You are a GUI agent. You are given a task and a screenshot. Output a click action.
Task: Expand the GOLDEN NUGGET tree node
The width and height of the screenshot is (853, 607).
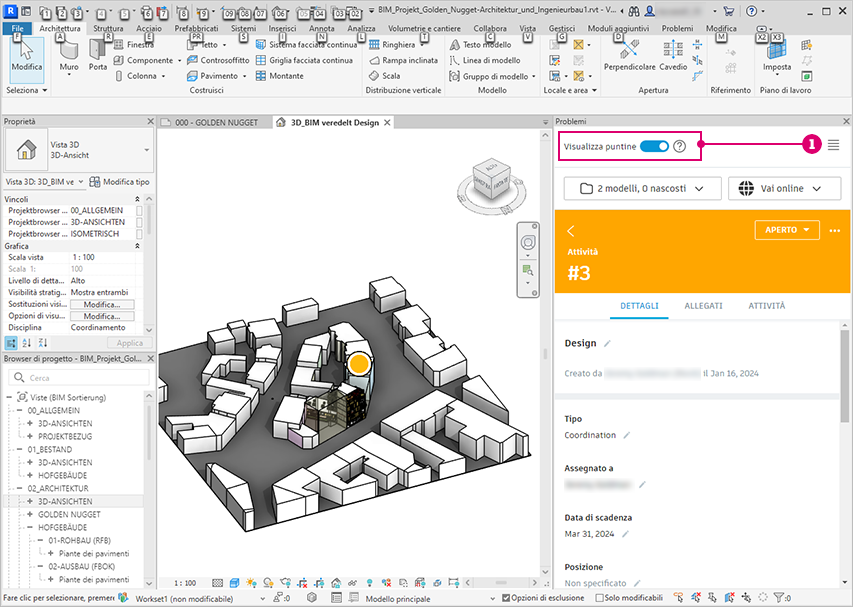click(30, 514)
